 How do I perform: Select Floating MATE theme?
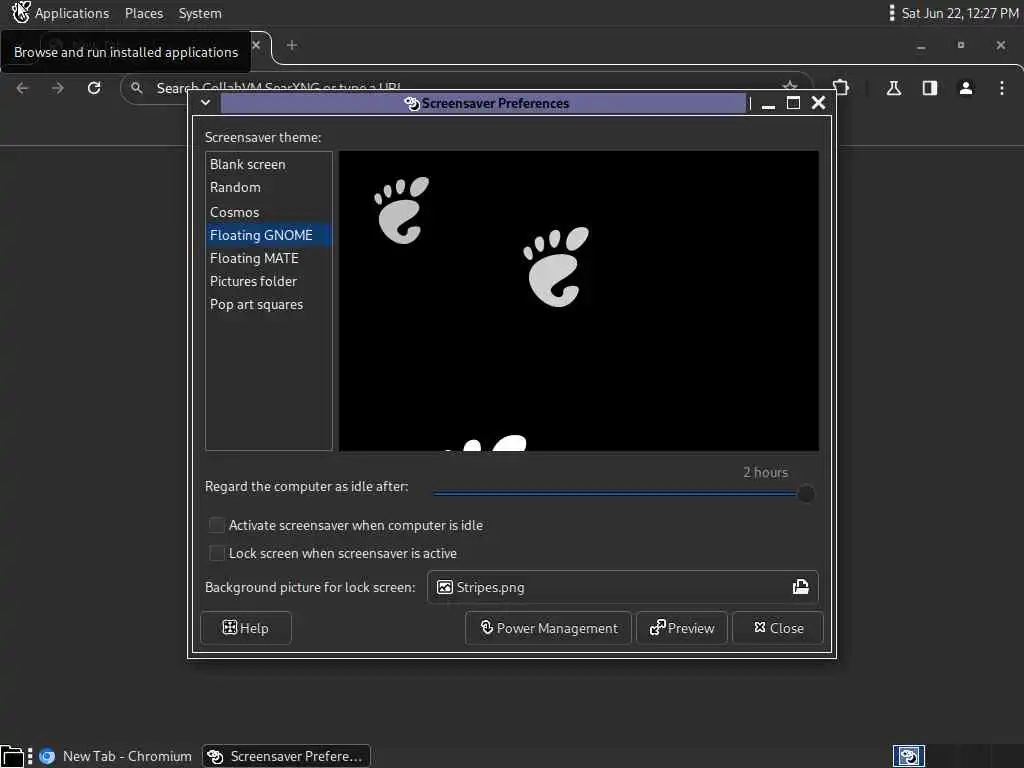(268, 259)
